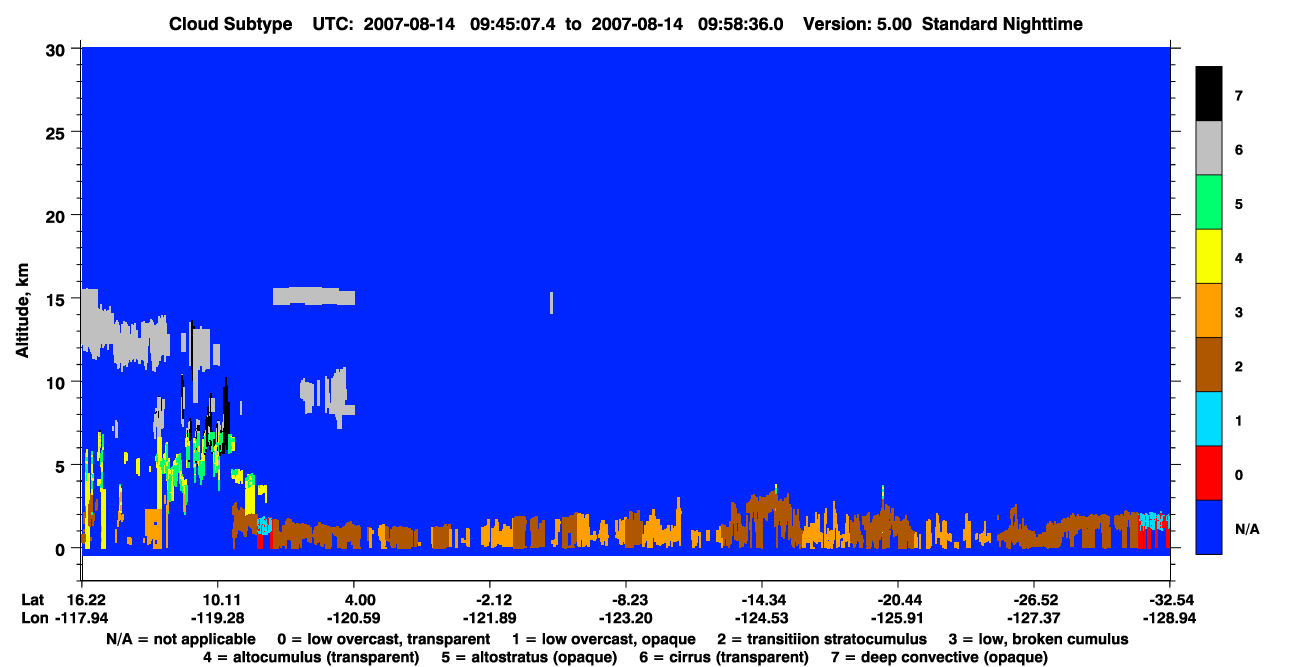The width and height of the screenshot is (1300, 667).
Task: Click the blue N/A legend swatch
Action: coord(1209,527)
